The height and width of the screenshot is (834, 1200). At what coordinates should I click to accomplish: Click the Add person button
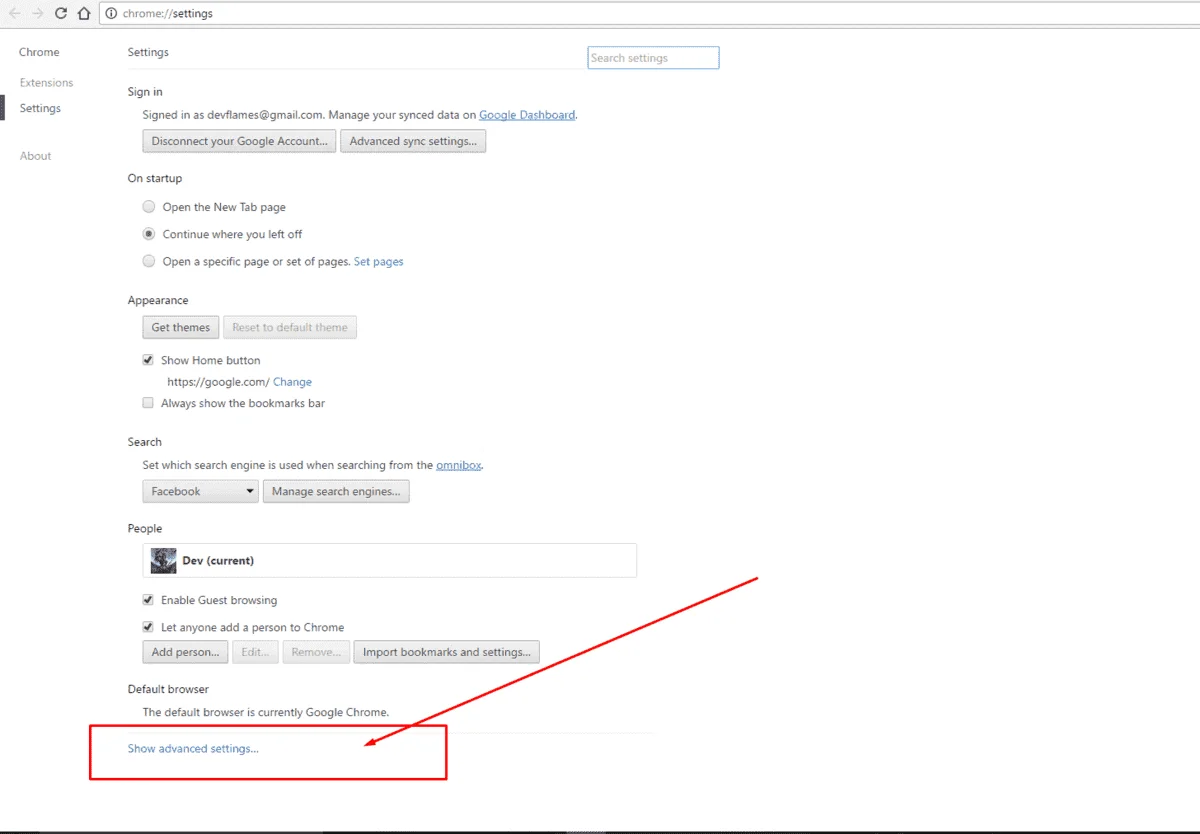coord(185,652)
